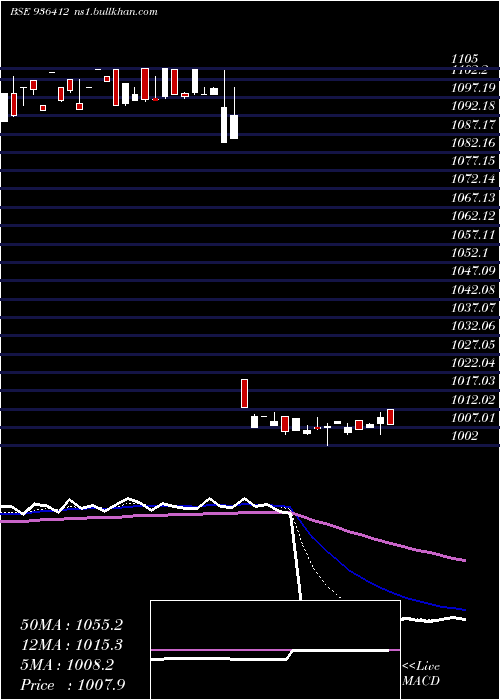The height and width of the screenshot is (700, 500).
Task: Click the 1105 price axis label
Action: pyautogui.click(x=465, y=58)
